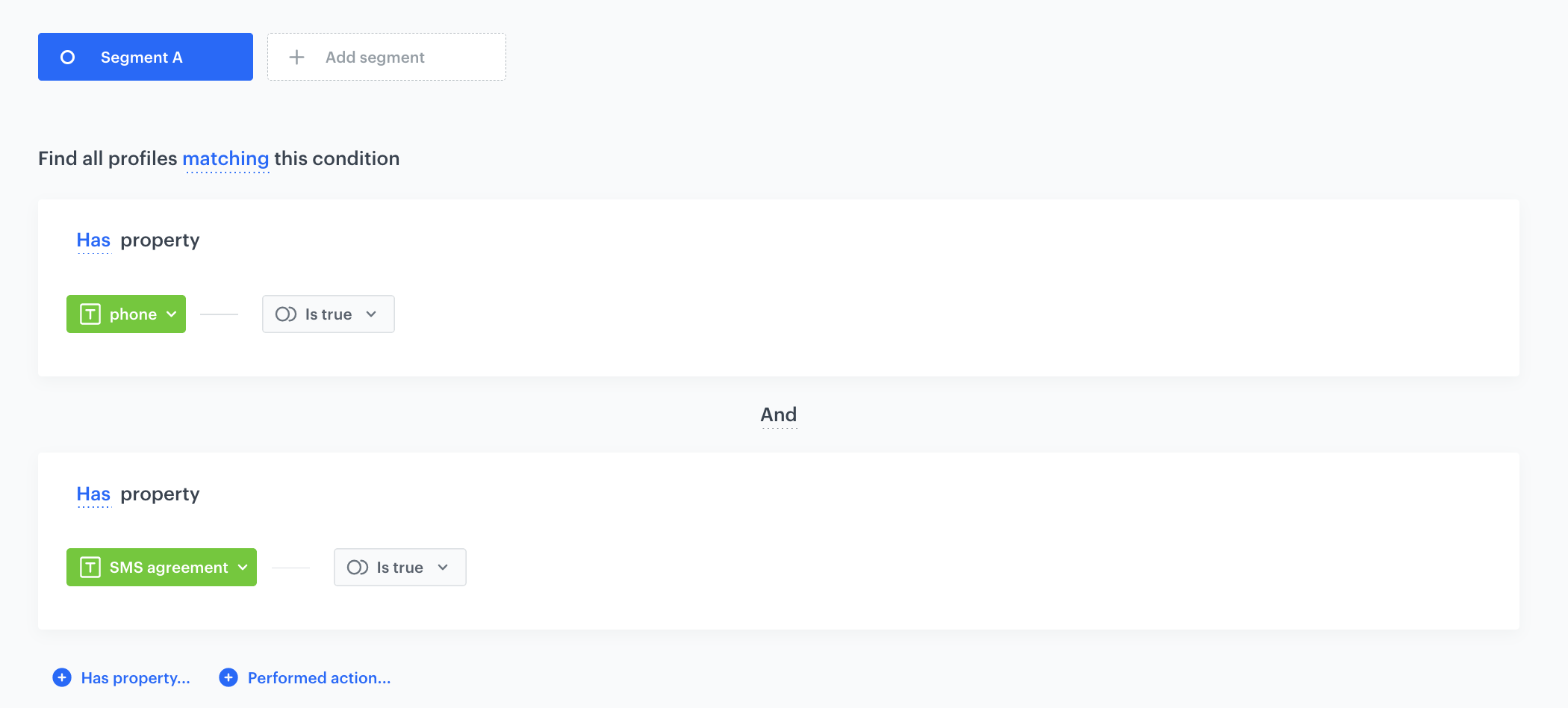Add a Performed action condition
This screenshot has width=1568, height=708.
click(305, 677)
